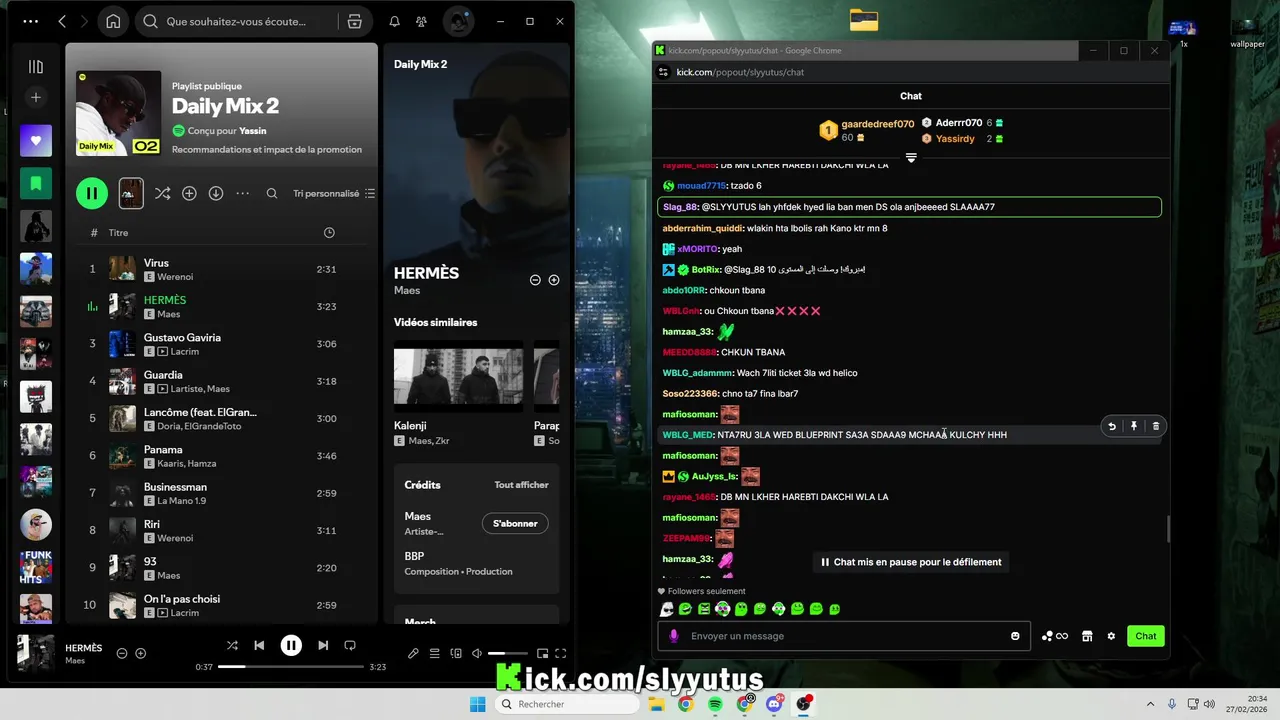Mute Spotify with the speaker icon
Viewport: 1280px width, 720px height.
point(477,653)
